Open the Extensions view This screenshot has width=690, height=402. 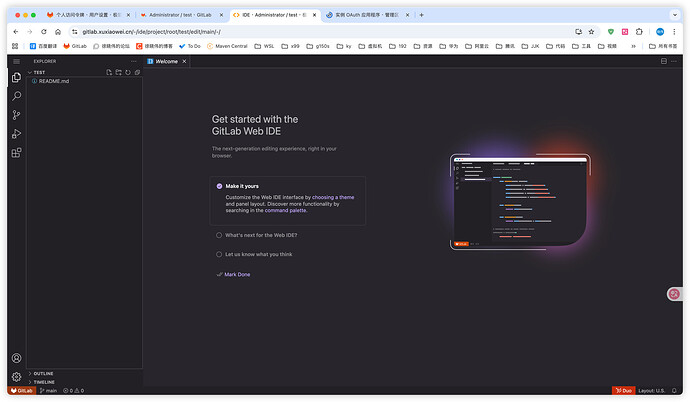click(16, 153)
